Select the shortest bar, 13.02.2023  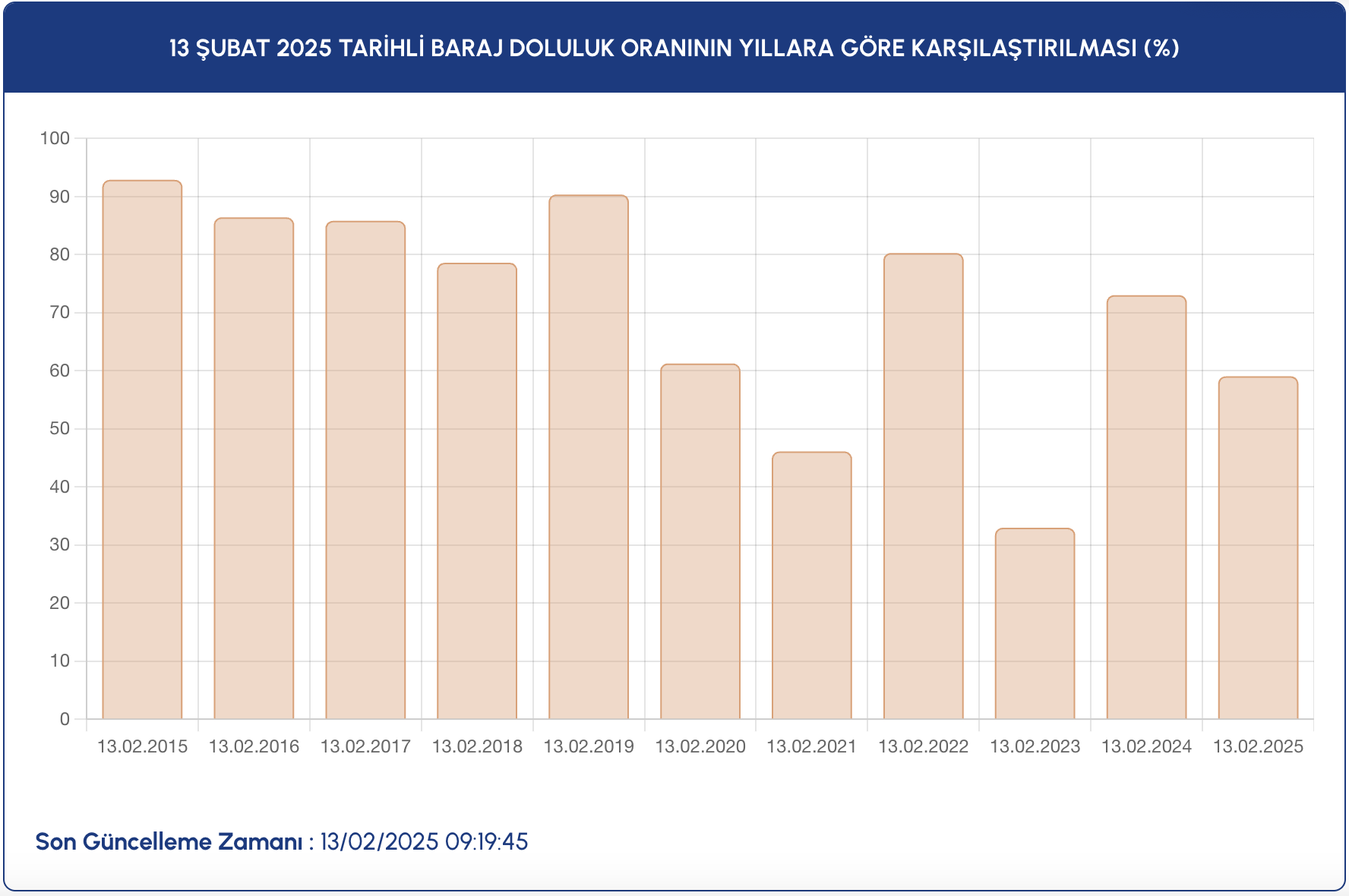coord(1035,623)
